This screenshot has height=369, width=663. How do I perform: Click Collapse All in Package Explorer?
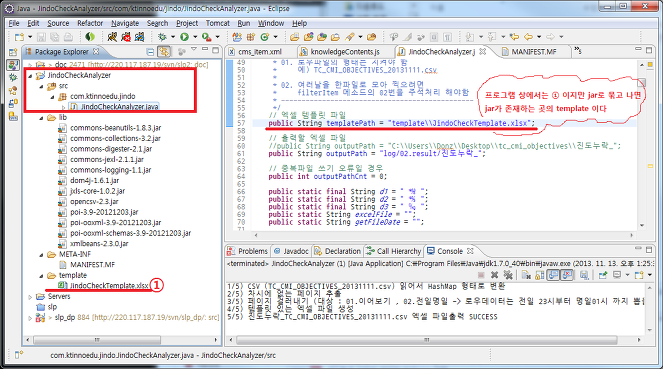tap(150, 52)
